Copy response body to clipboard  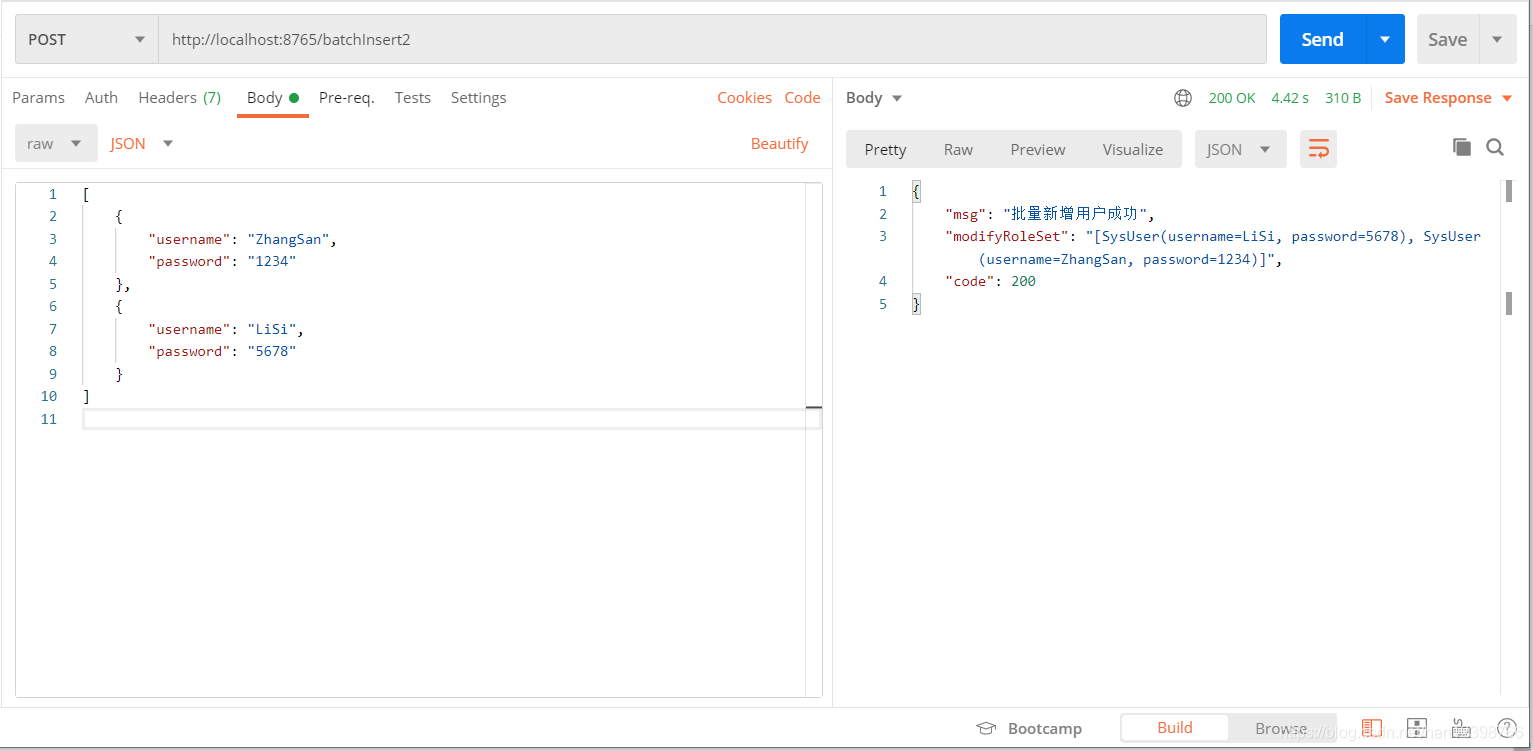pyautogui.click(x=1461, y=148)
